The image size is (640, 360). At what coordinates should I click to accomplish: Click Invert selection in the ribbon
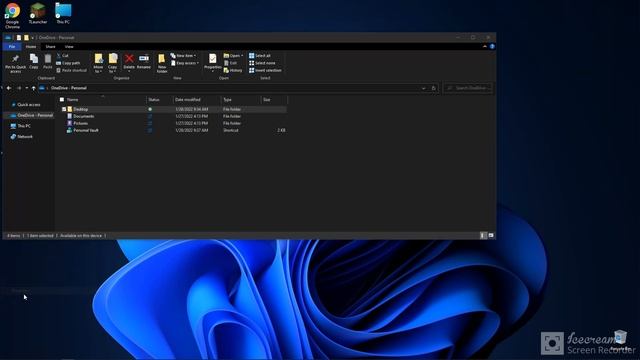pyautogui.click(x=265, y=70)
